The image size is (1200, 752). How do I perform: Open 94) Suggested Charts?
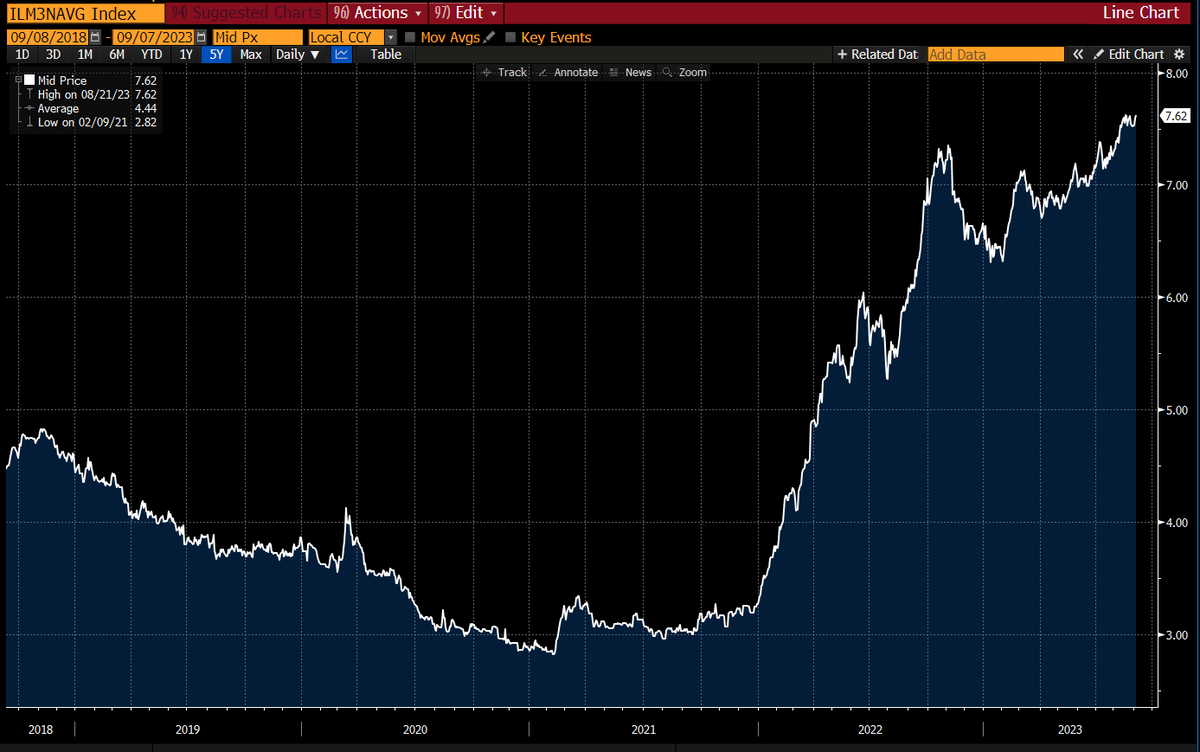(246, 13)
